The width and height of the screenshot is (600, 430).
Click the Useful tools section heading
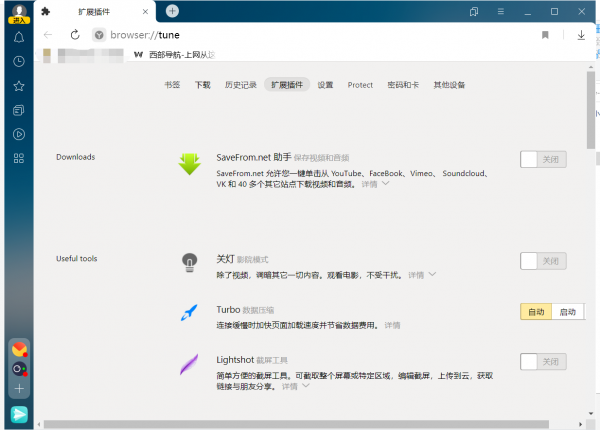pyautogui.click(x=77, y=259)
